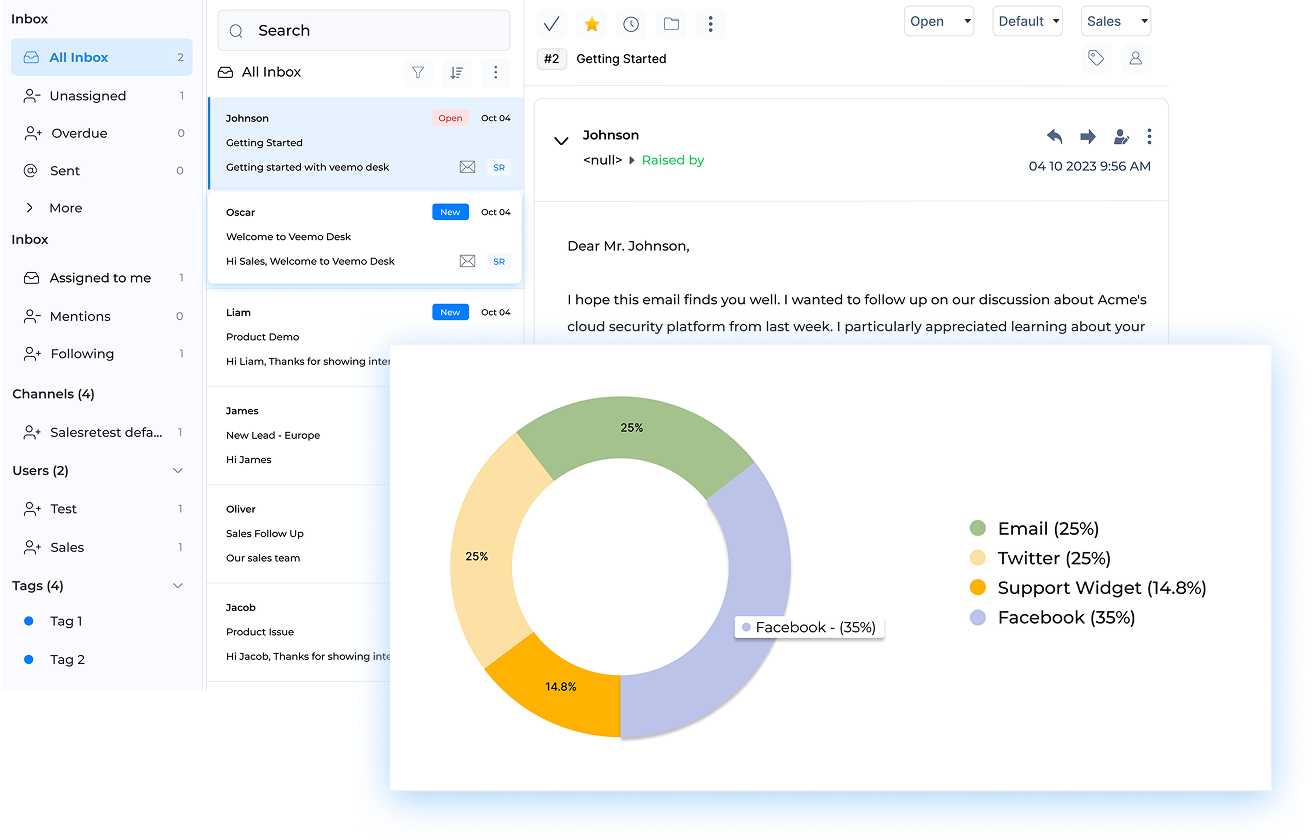
Task: Click the SR badge on Oscar's ticket
Action: tap(499, 261)
